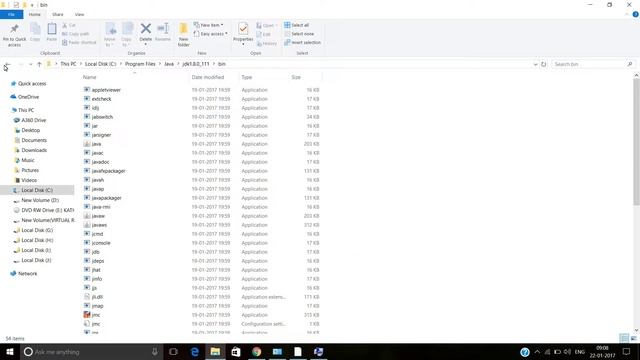Viewport: 640px width, 360px height.
Task: Open Properties ribbon icon
Action: click(x=243, y=29)
